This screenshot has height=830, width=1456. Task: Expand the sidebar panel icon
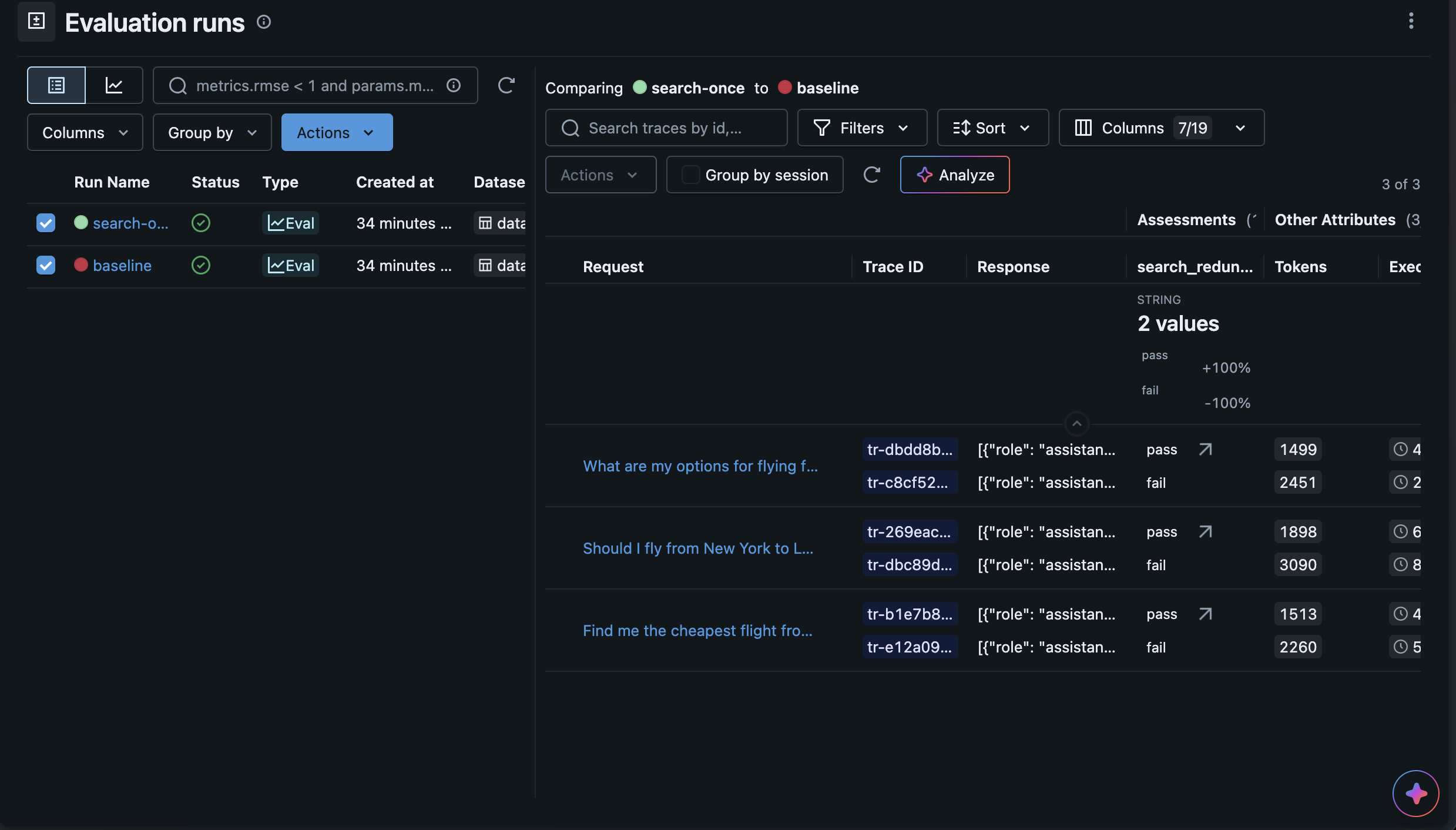pyautogui.click(x=36, y=22)
